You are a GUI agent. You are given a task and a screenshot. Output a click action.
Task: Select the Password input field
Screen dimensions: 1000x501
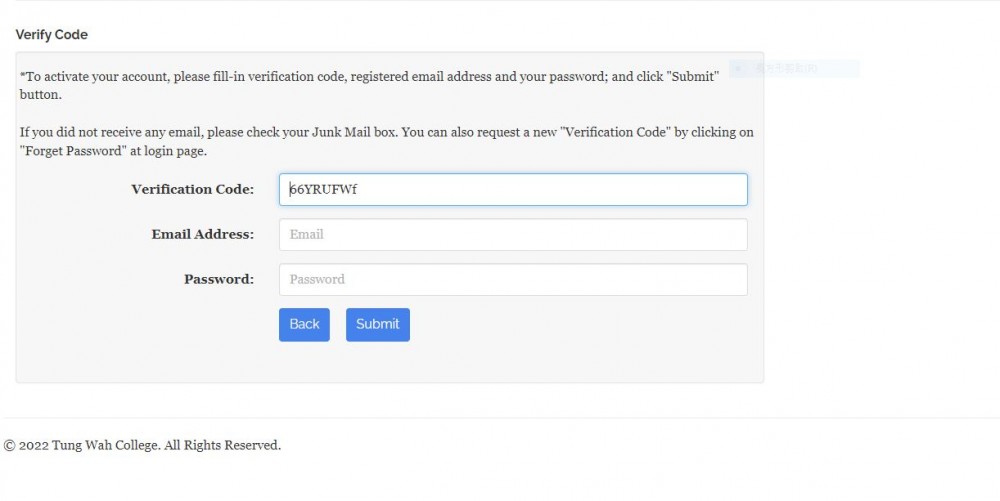click(x=513, y=279)
